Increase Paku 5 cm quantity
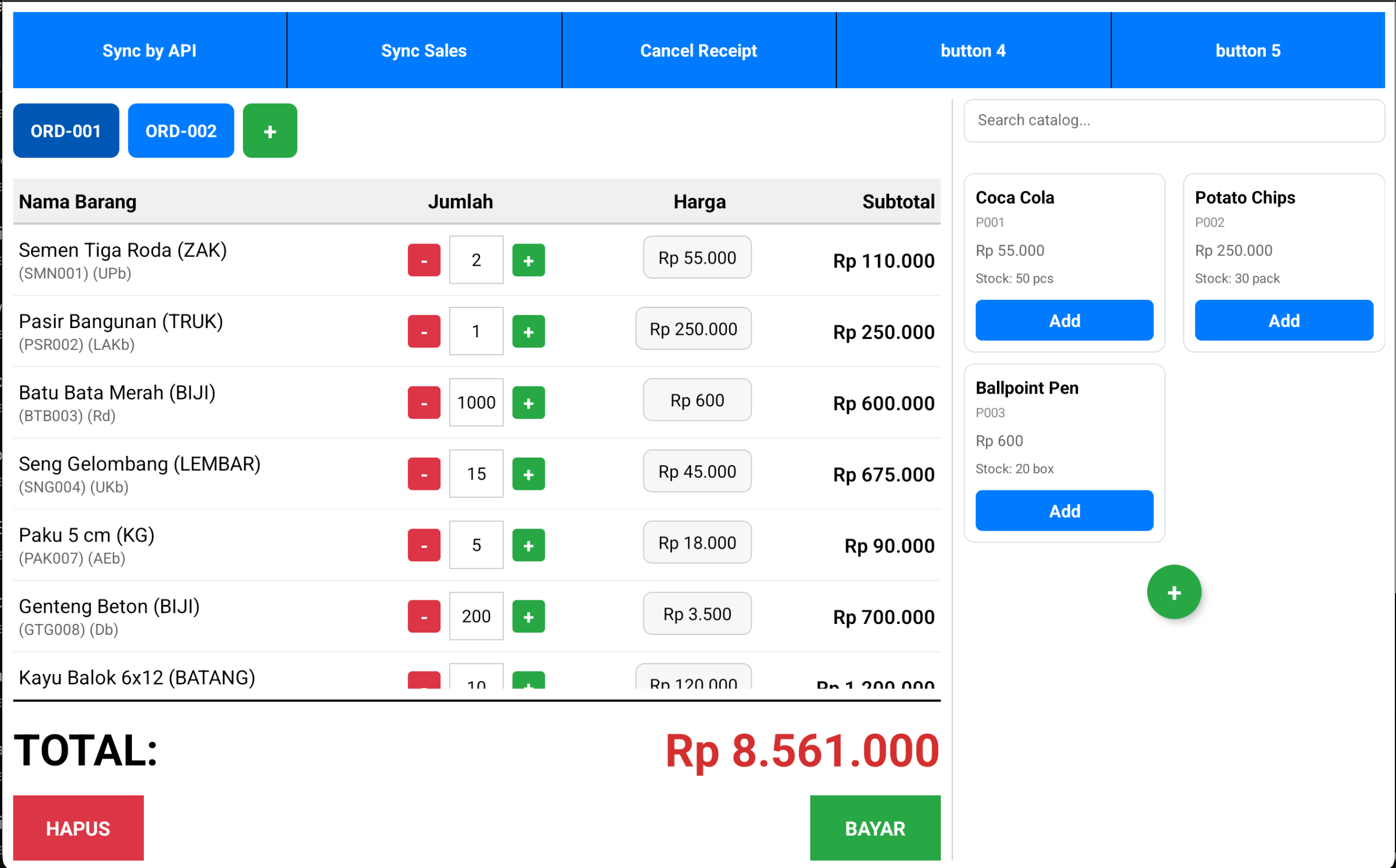 (528, 545)
